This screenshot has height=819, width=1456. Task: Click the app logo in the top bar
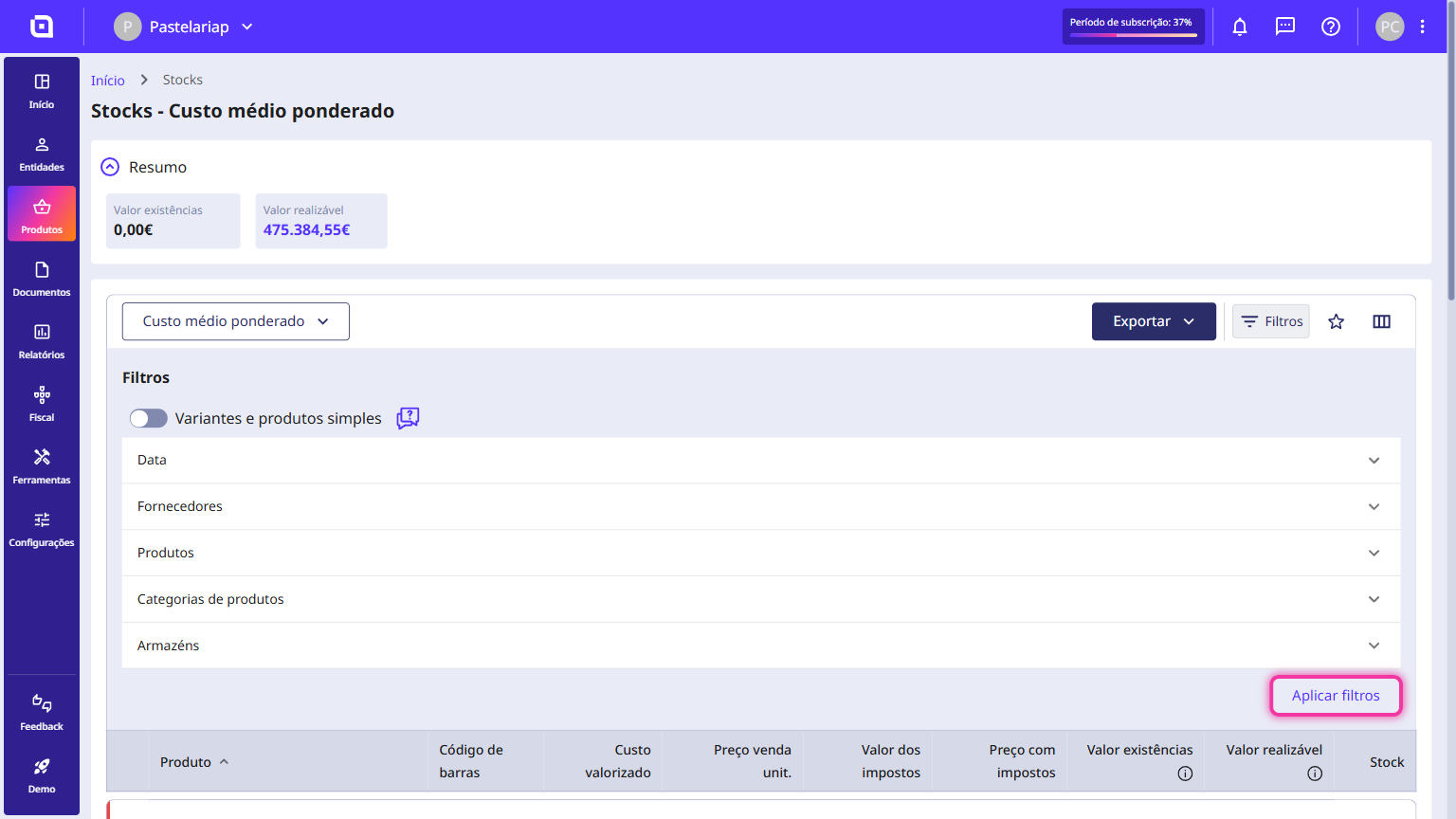[x=42, y=27]
